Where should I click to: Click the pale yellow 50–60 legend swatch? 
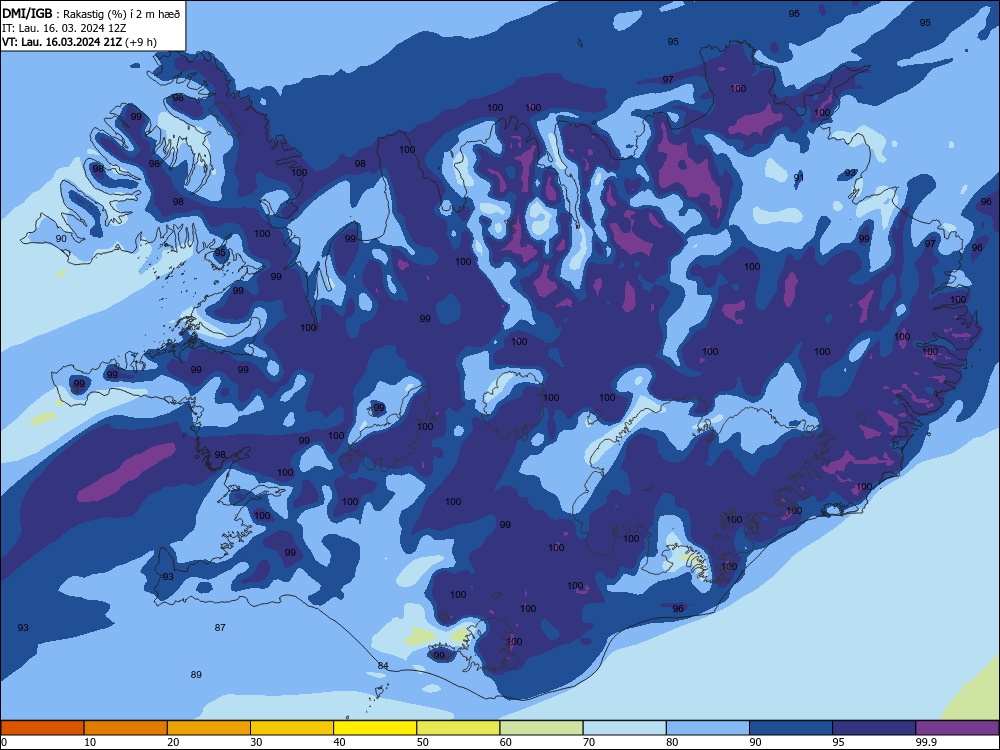coord(458,728)
